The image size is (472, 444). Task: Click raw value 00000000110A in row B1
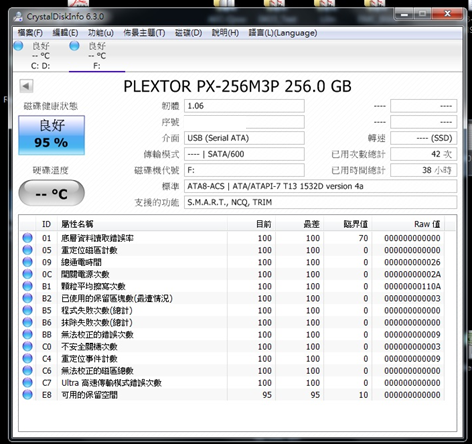(x=412, y=286)
